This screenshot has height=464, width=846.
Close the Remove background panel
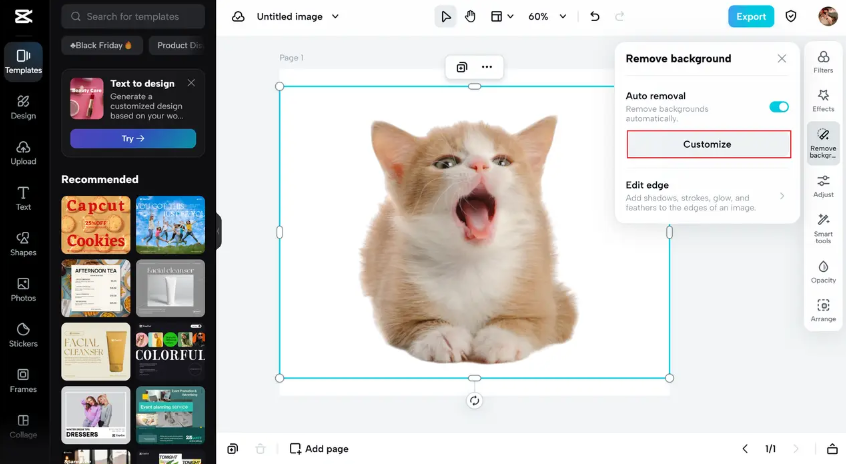click(782, 59)
